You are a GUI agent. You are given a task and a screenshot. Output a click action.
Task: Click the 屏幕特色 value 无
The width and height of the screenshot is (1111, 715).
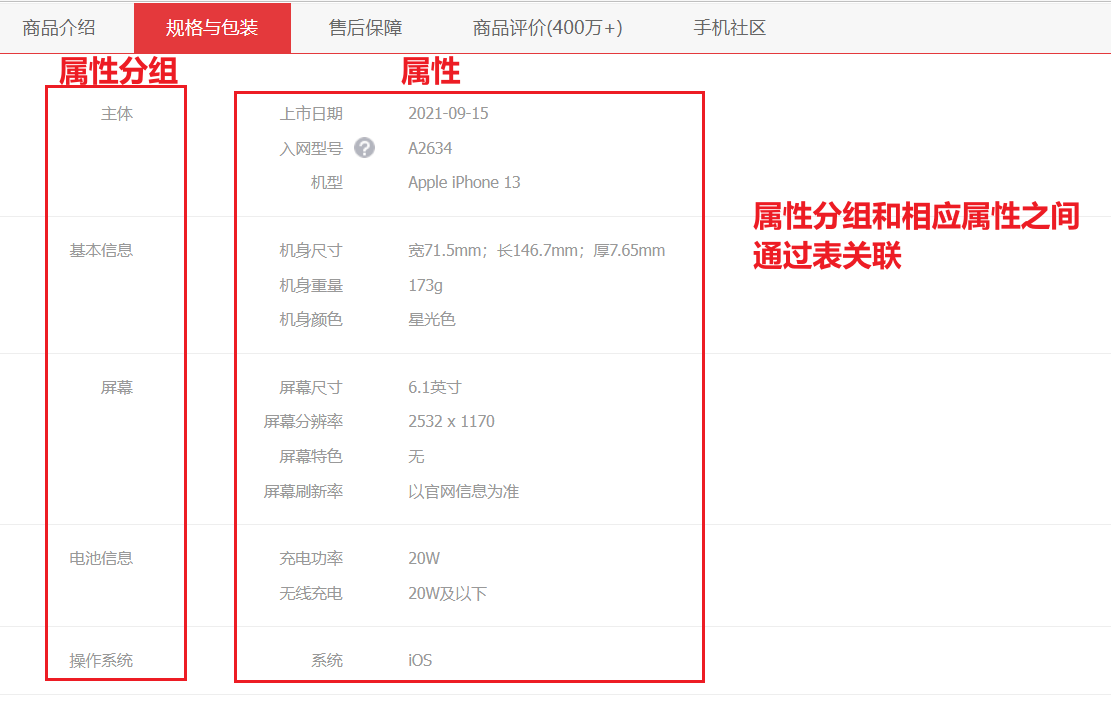click(416, 456)
